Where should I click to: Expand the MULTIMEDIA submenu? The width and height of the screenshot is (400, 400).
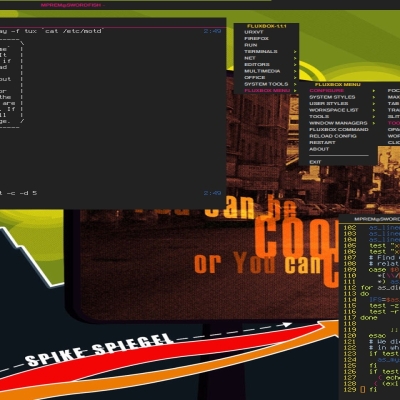(266, 71)
